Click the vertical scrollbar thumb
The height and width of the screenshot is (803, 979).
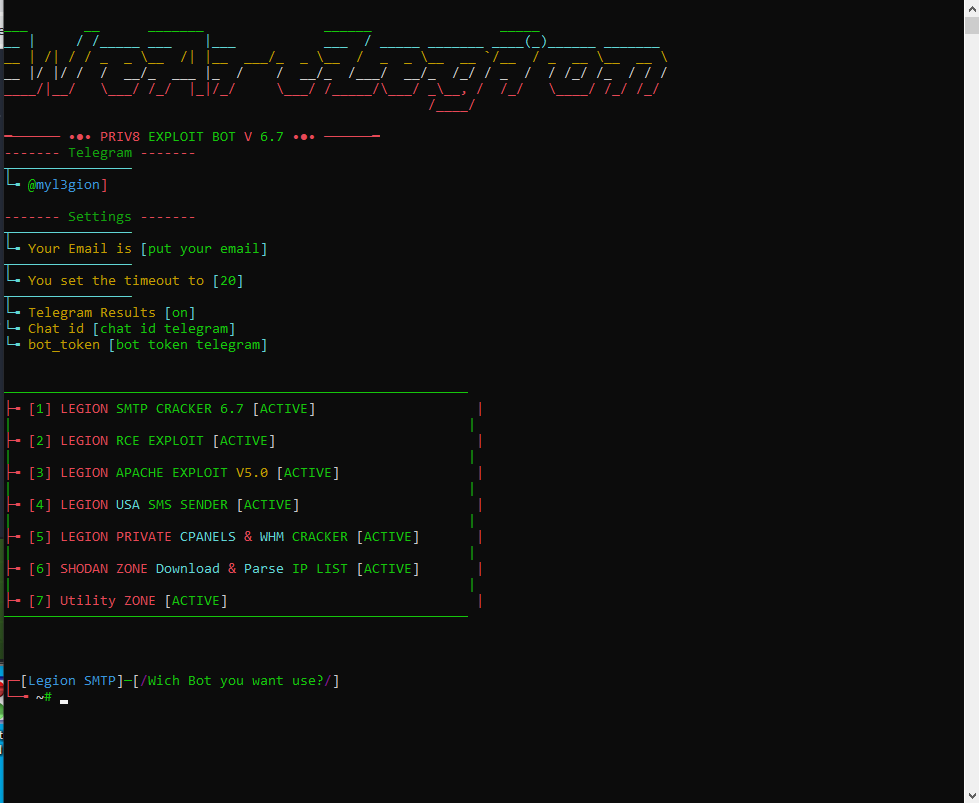(971, 25)
